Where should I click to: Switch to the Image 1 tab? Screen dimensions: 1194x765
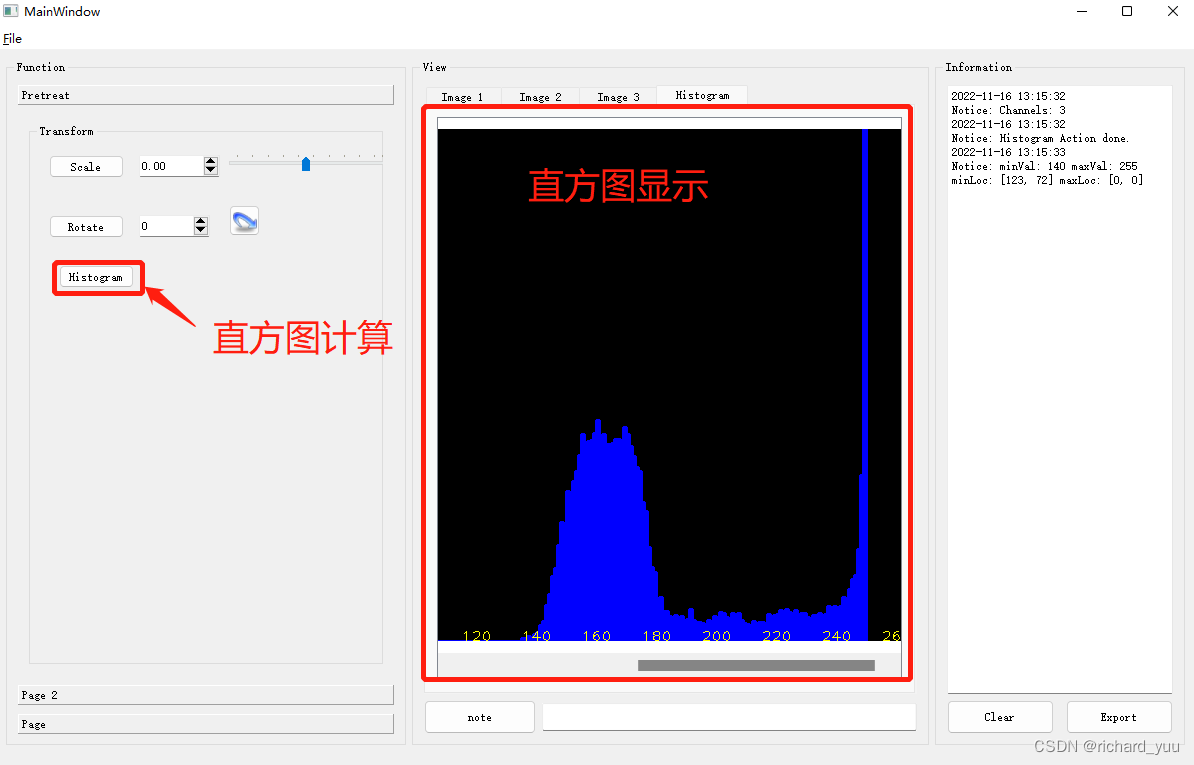(x=462, y=96)
